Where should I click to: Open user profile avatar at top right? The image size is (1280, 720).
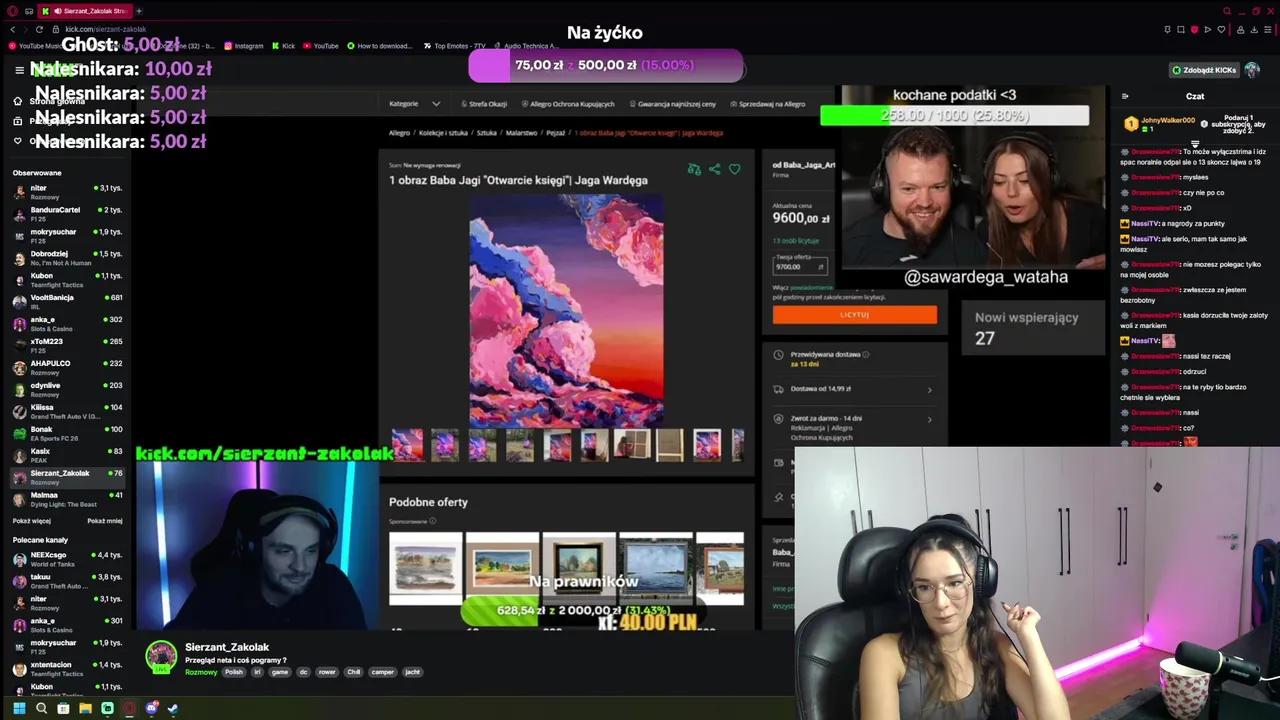pyautogui.click(x=1252, y=70)
